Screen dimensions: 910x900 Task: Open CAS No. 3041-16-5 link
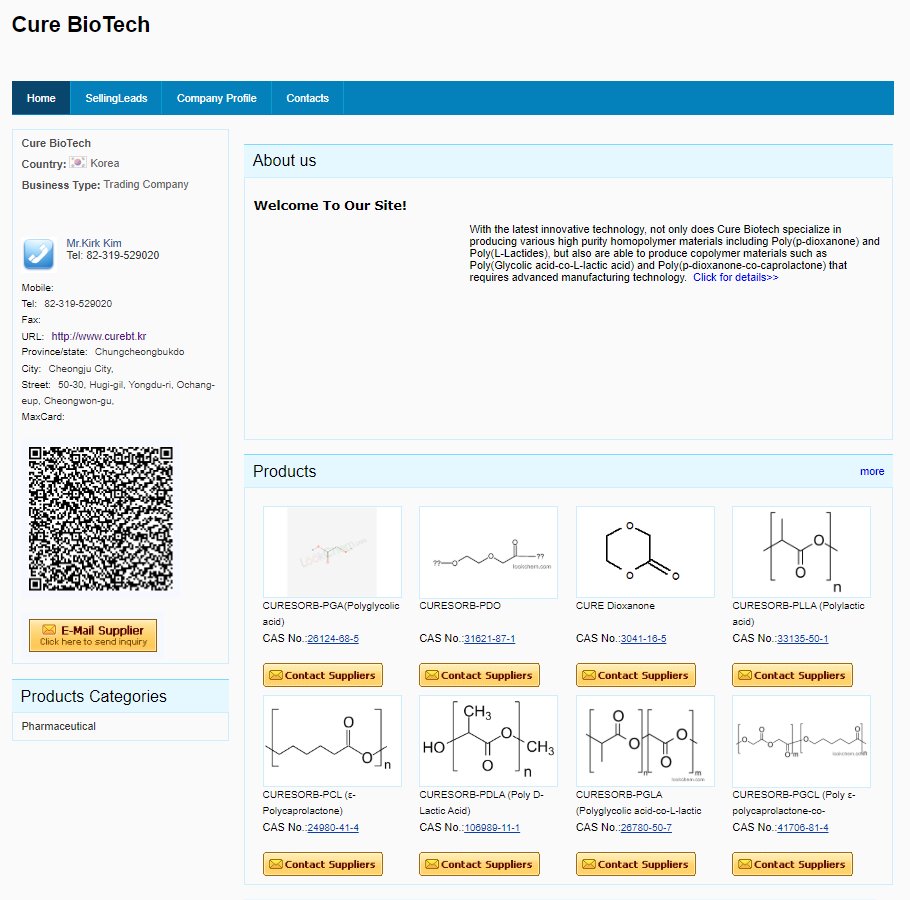coord(643,638)
